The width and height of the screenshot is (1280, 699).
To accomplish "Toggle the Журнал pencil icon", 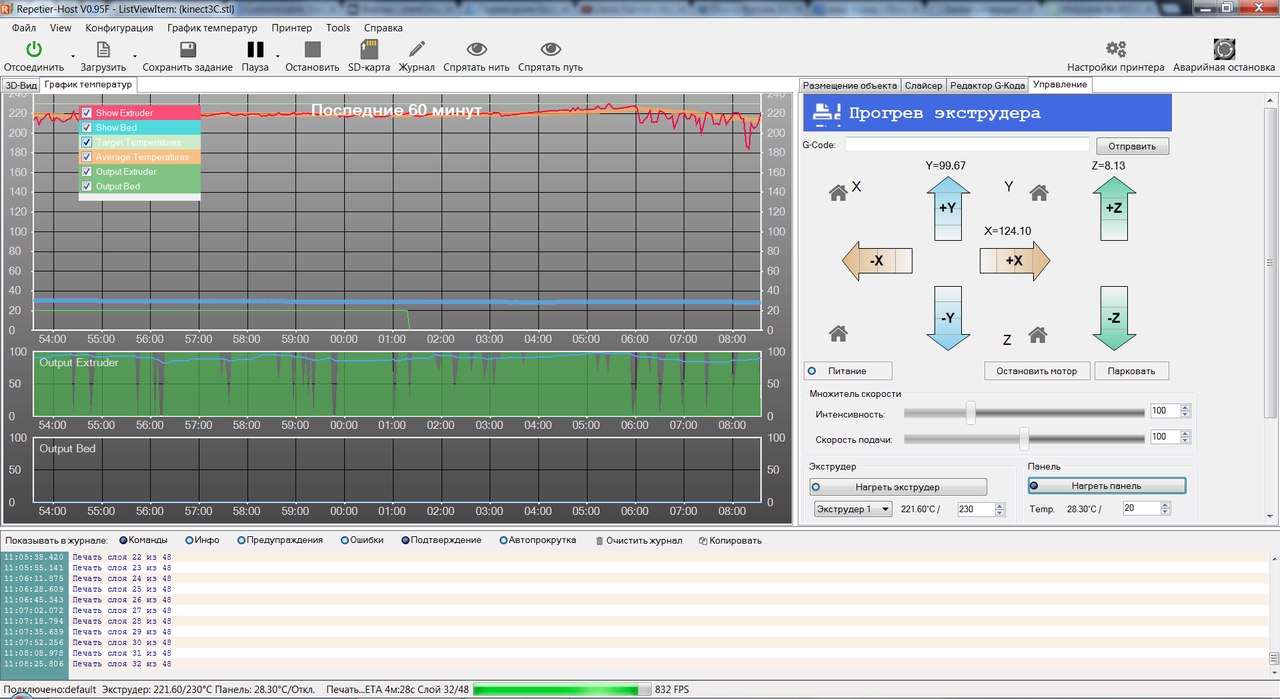I will pos(416,49).
